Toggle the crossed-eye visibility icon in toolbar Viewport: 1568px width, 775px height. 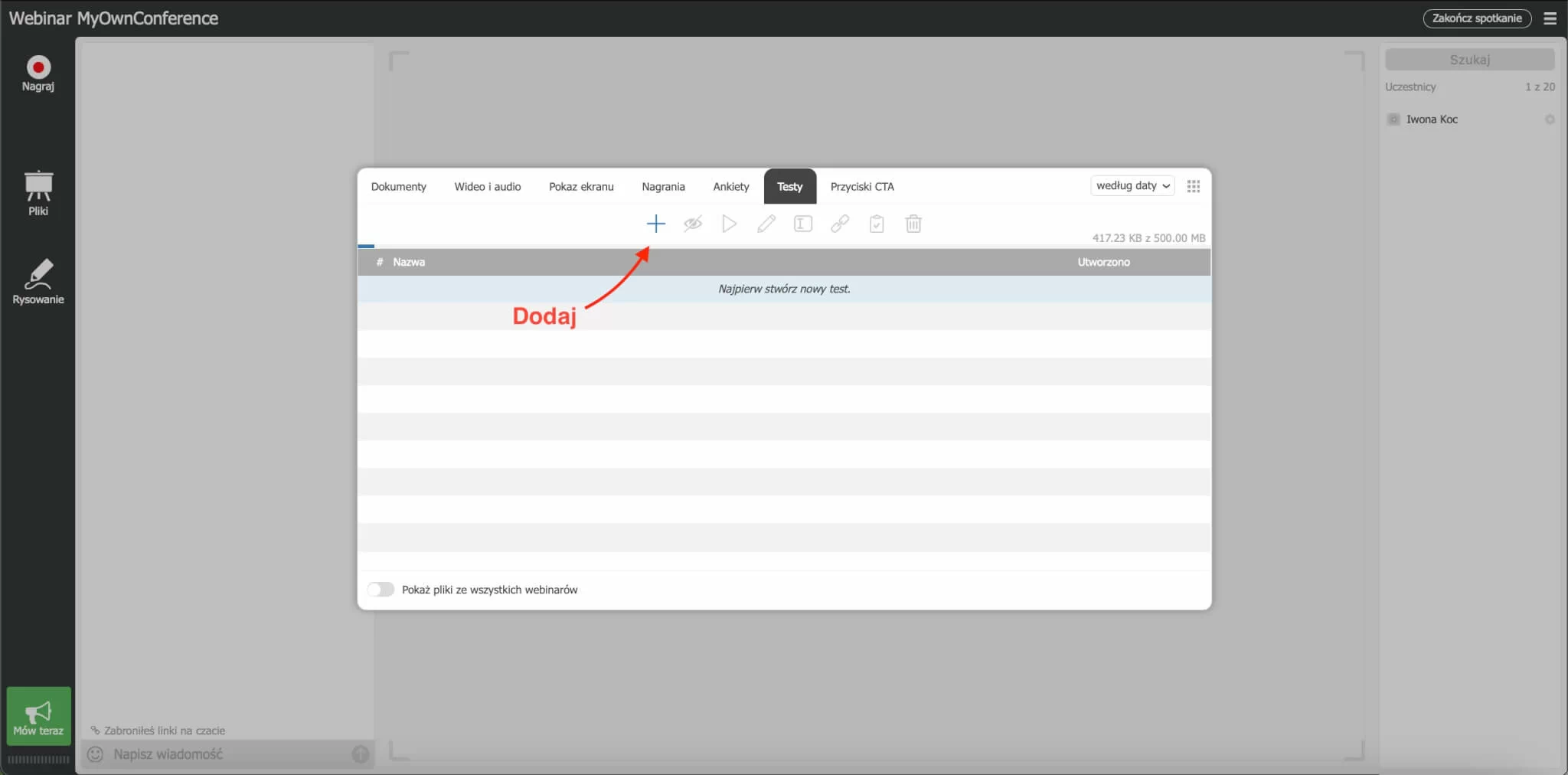click(x=693, y=224)
